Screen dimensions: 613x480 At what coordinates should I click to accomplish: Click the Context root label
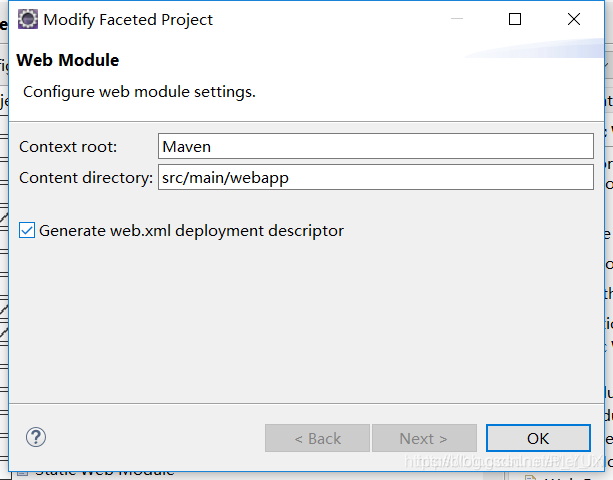point(68,147)
